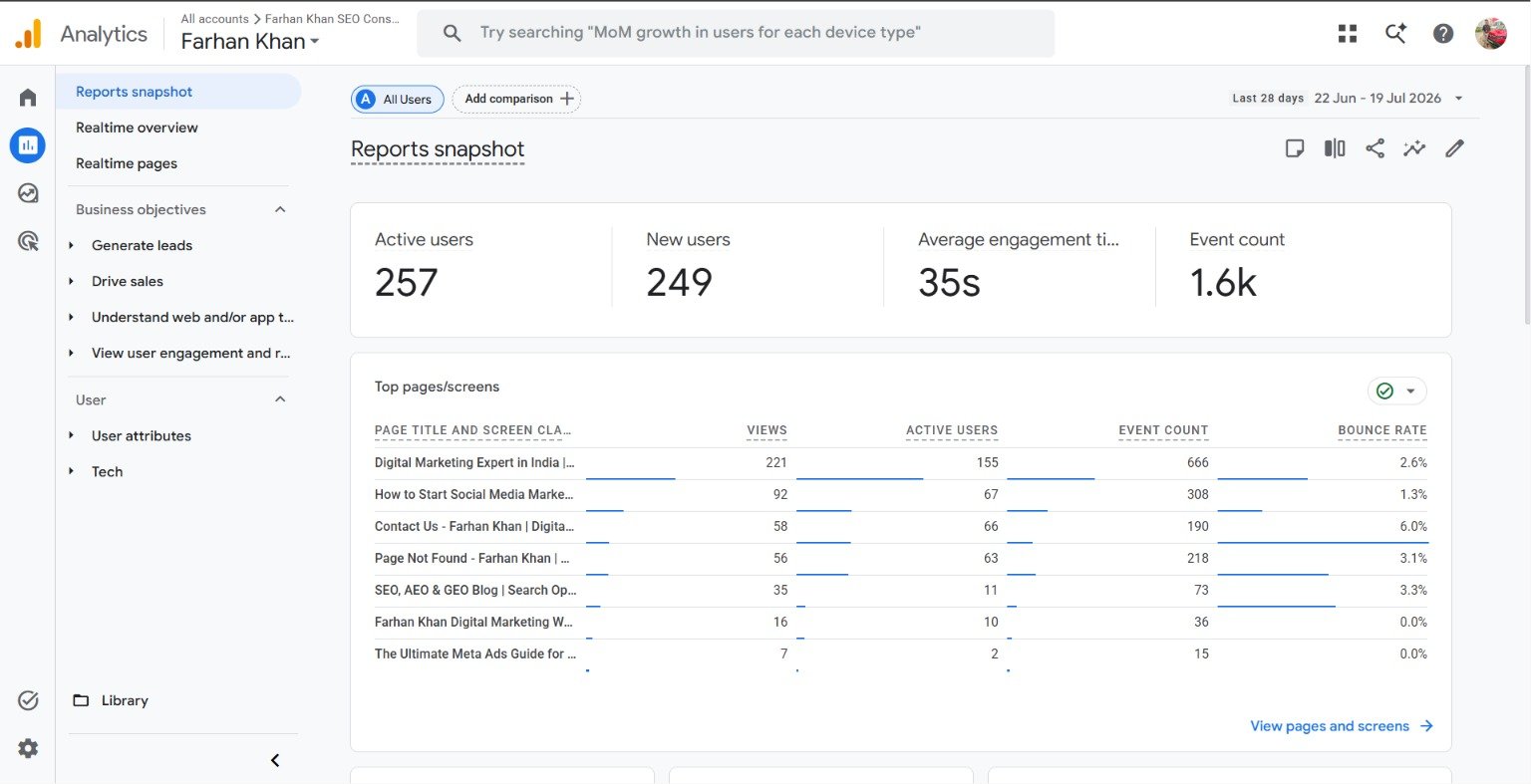Viewport: 1531px width, 784px height.
Task: Expand Drive sales
Action: point(71,281)
